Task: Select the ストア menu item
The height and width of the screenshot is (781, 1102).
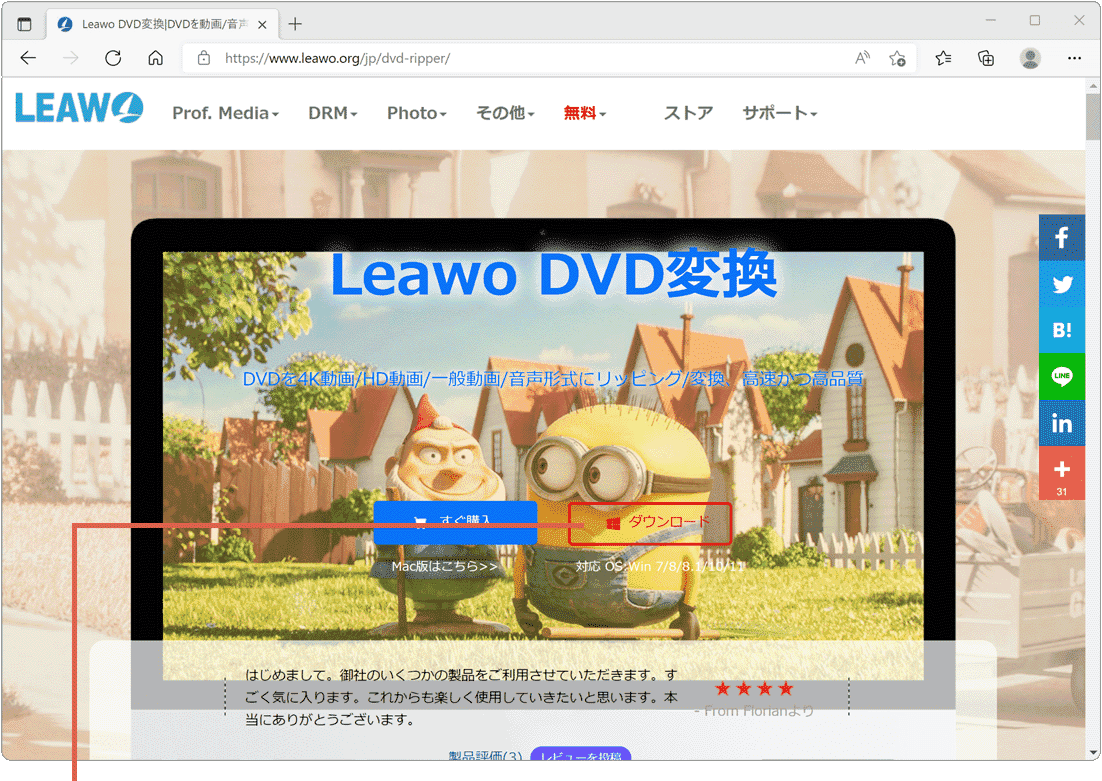Action: click(688, 113)
